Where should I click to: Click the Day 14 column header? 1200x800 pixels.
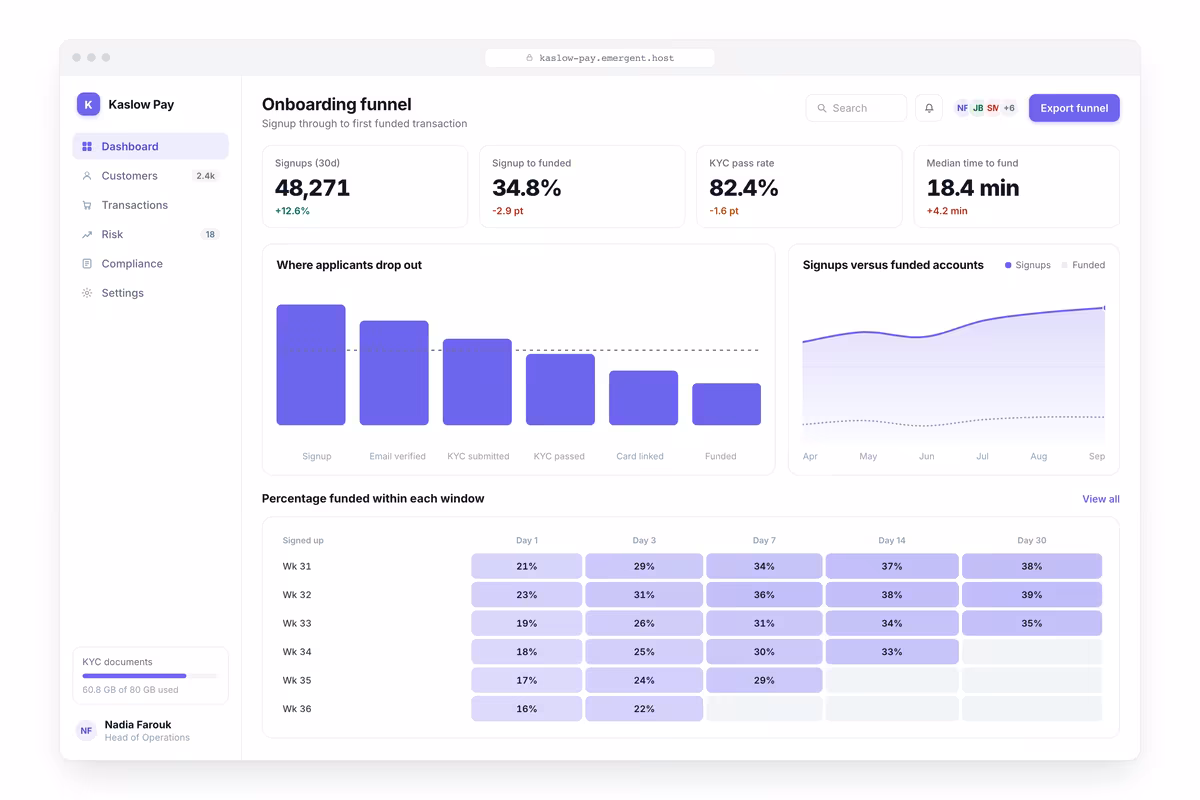[892, 540]
